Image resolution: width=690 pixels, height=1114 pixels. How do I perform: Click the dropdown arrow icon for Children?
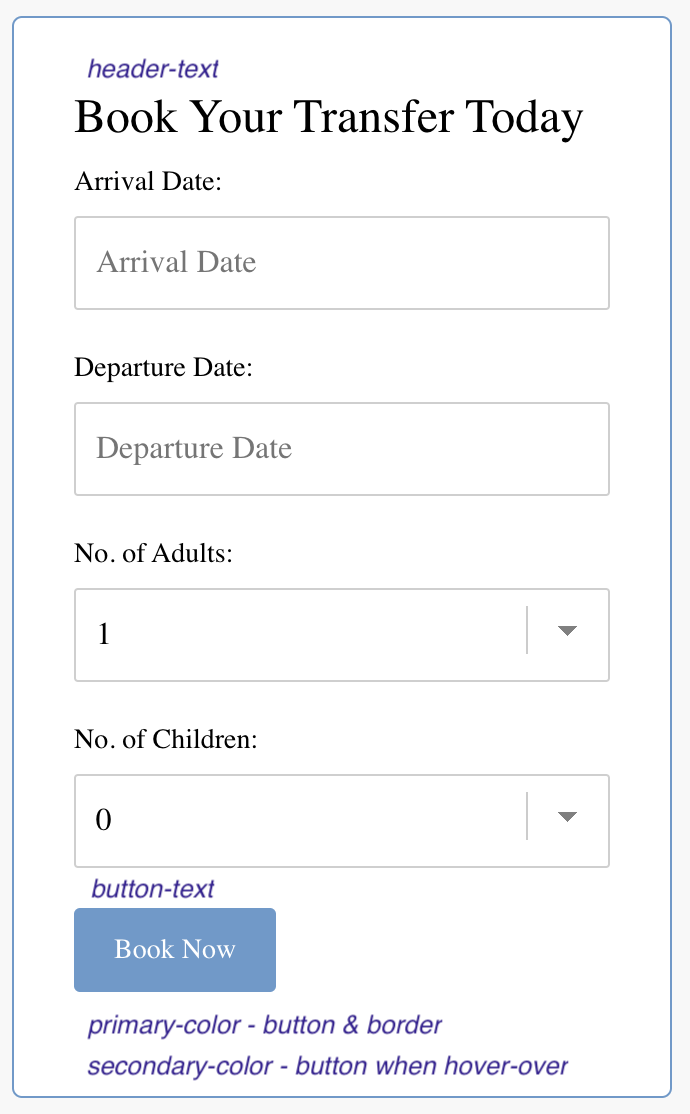pos(567,817)
